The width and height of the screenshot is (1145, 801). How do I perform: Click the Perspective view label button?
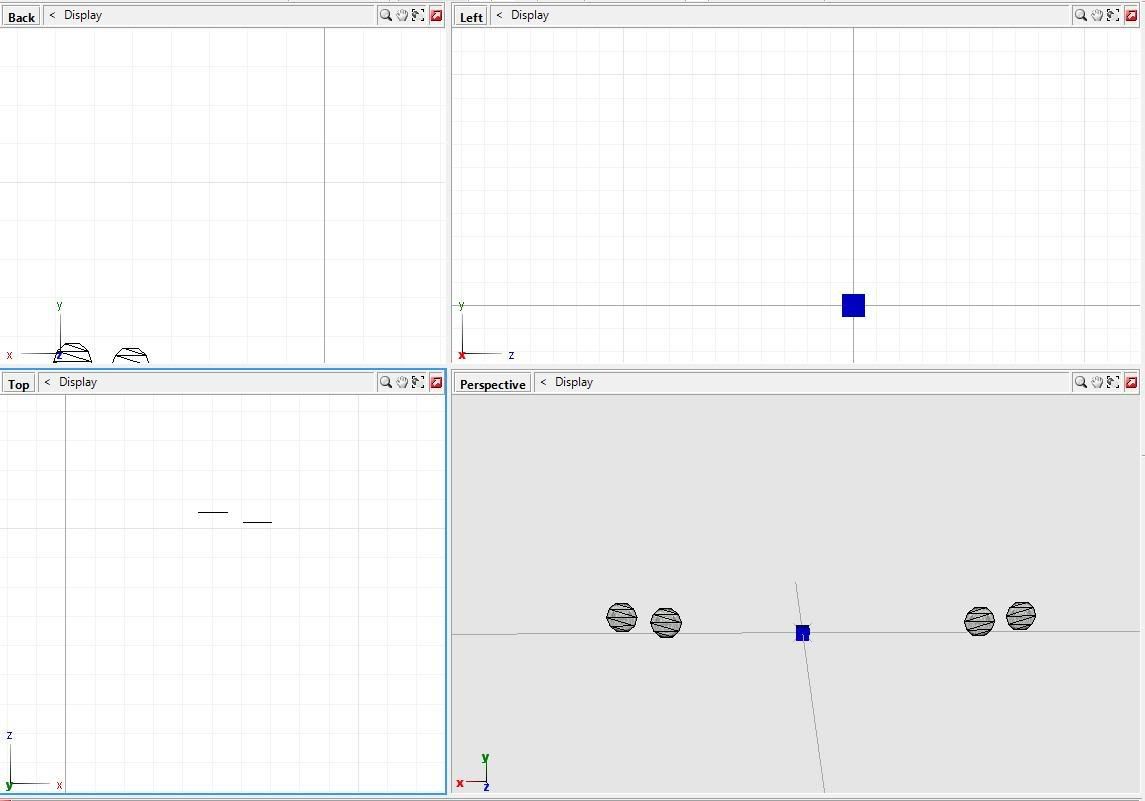492,384
